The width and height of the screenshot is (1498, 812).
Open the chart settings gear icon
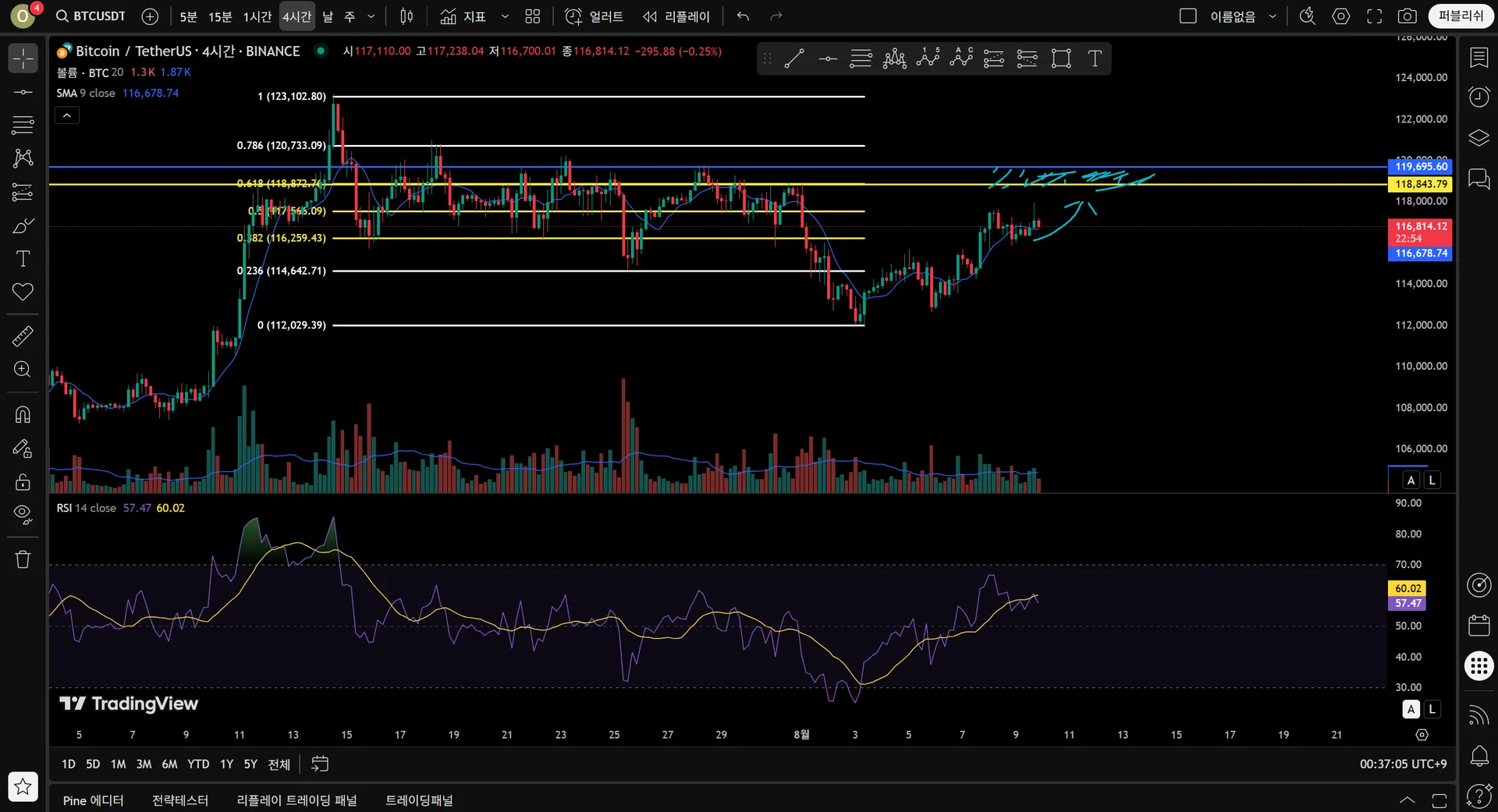coord(1340,16)
